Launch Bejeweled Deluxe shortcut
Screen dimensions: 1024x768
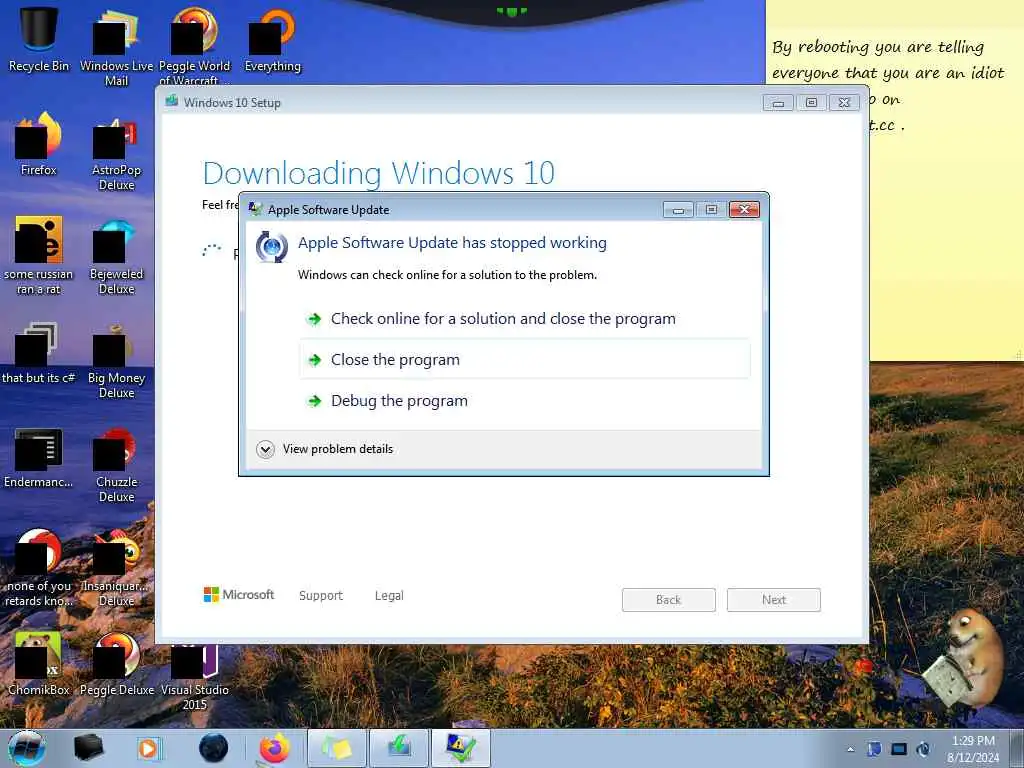116,256
